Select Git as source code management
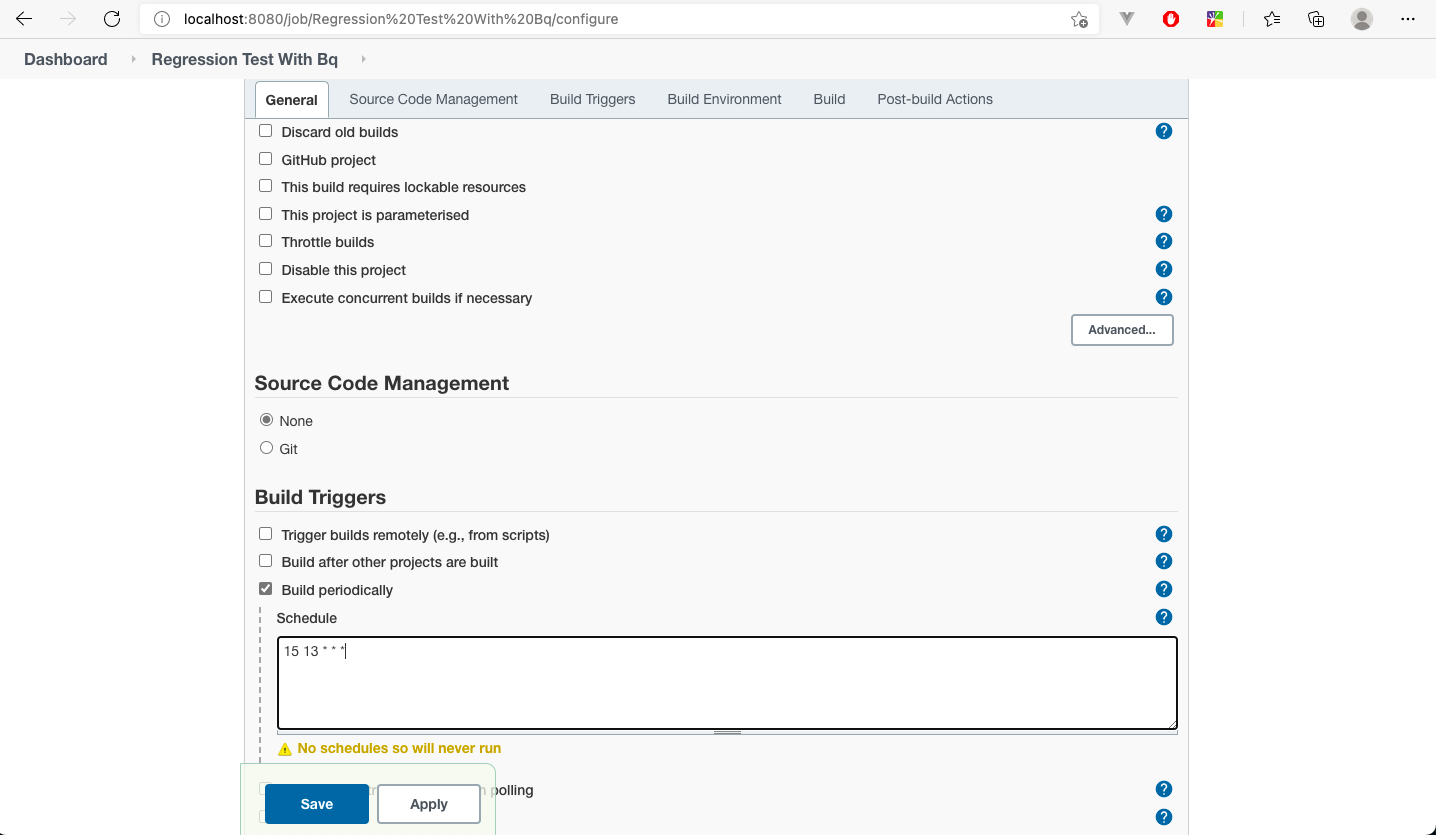This screenshot has width=1436, height=835. tap(266, 448)
